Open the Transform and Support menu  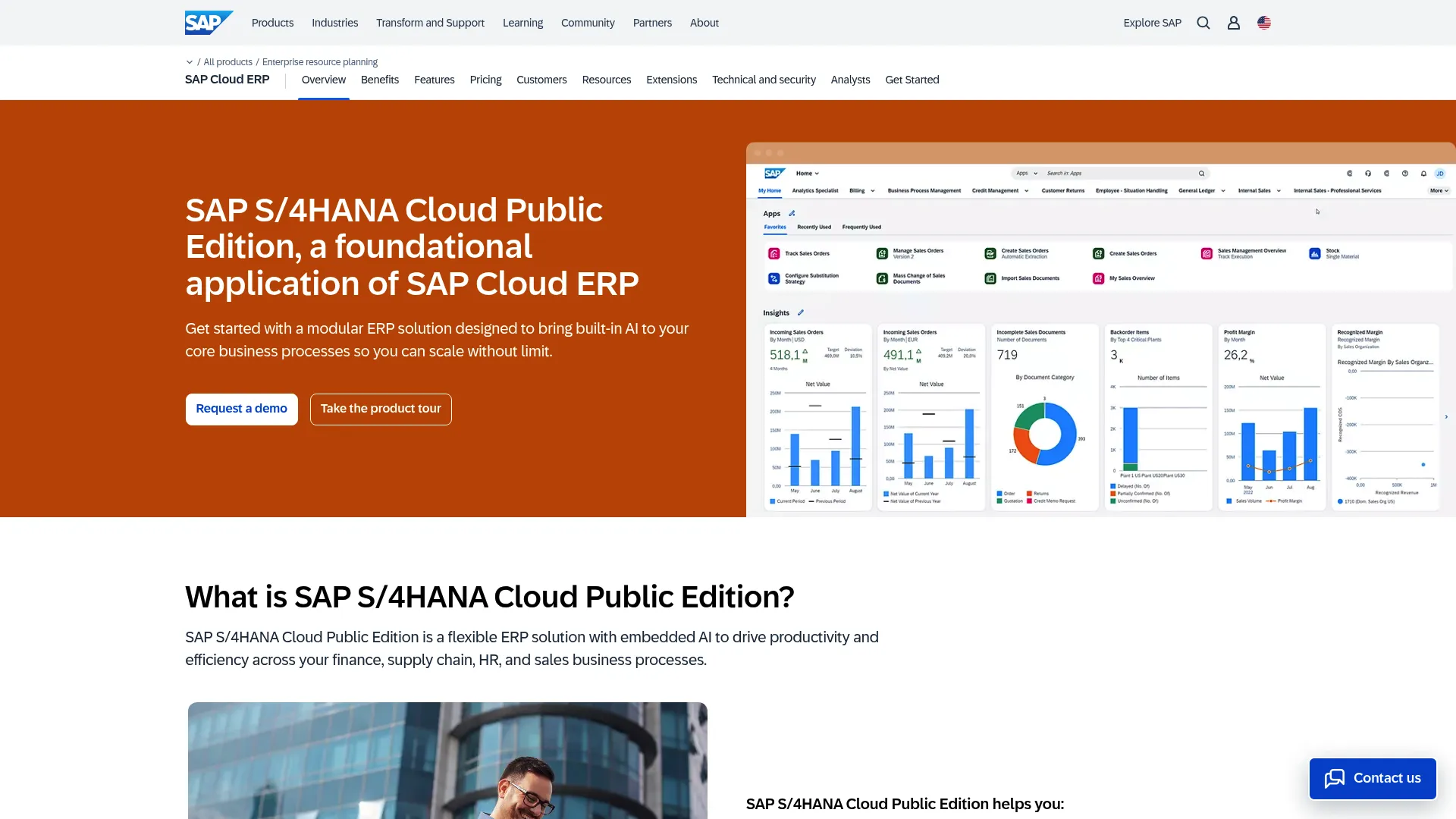pyautogui.click(x=430, y=23)
